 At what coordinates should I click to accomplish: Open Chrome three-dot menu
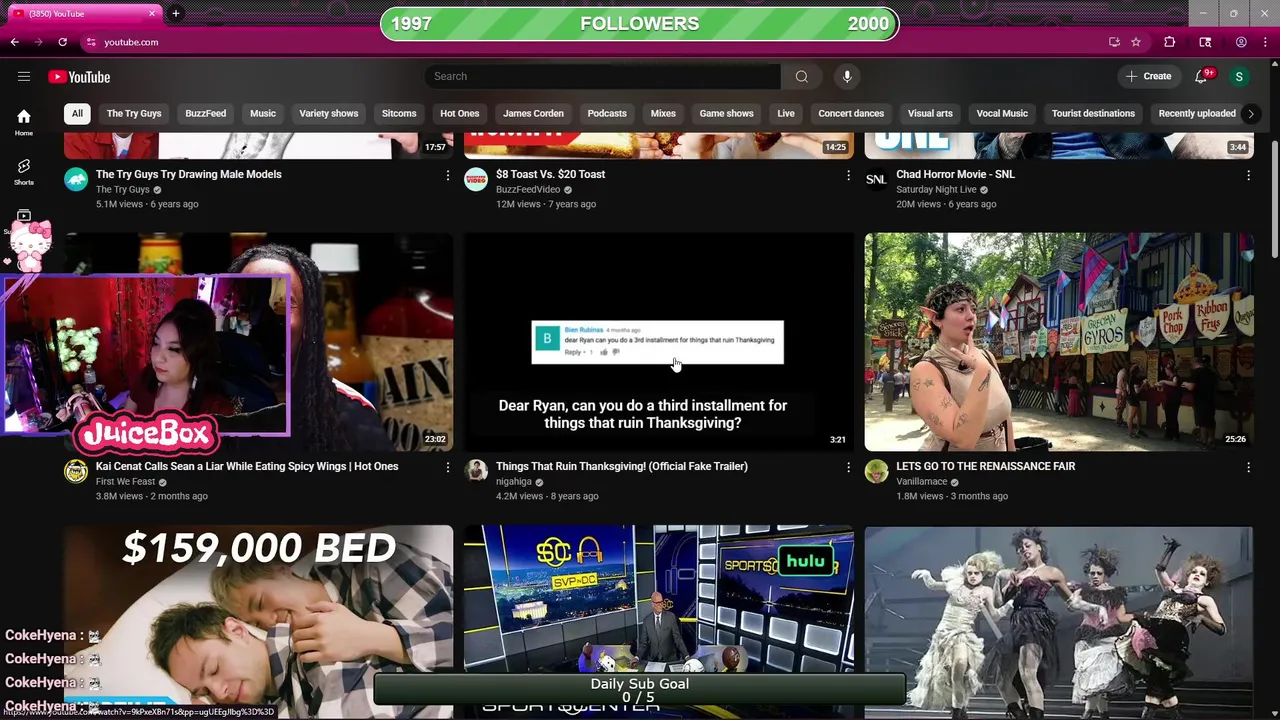pos(1265,42)
